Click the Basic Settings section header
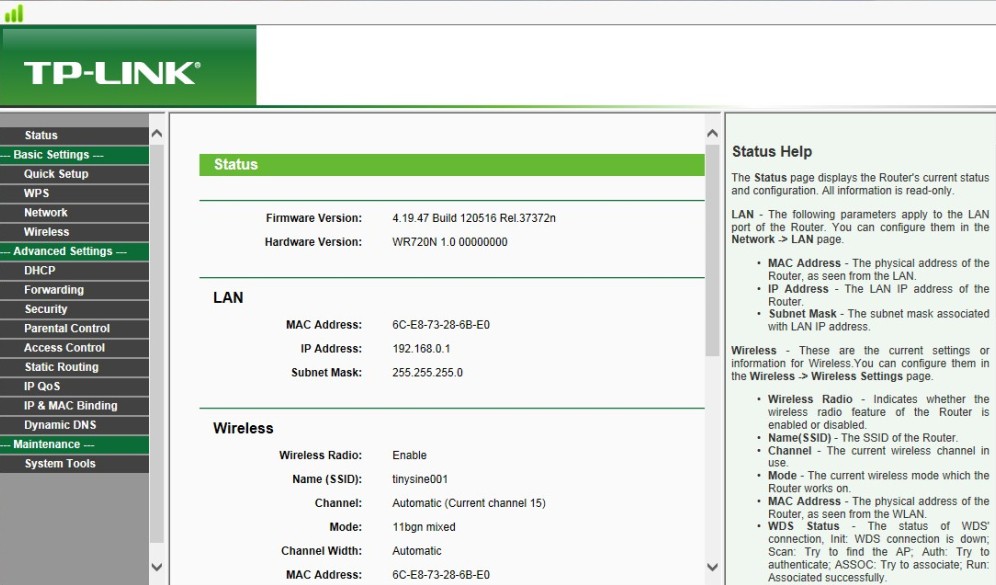Screen dimensions: 996x585 click(74, 155)
